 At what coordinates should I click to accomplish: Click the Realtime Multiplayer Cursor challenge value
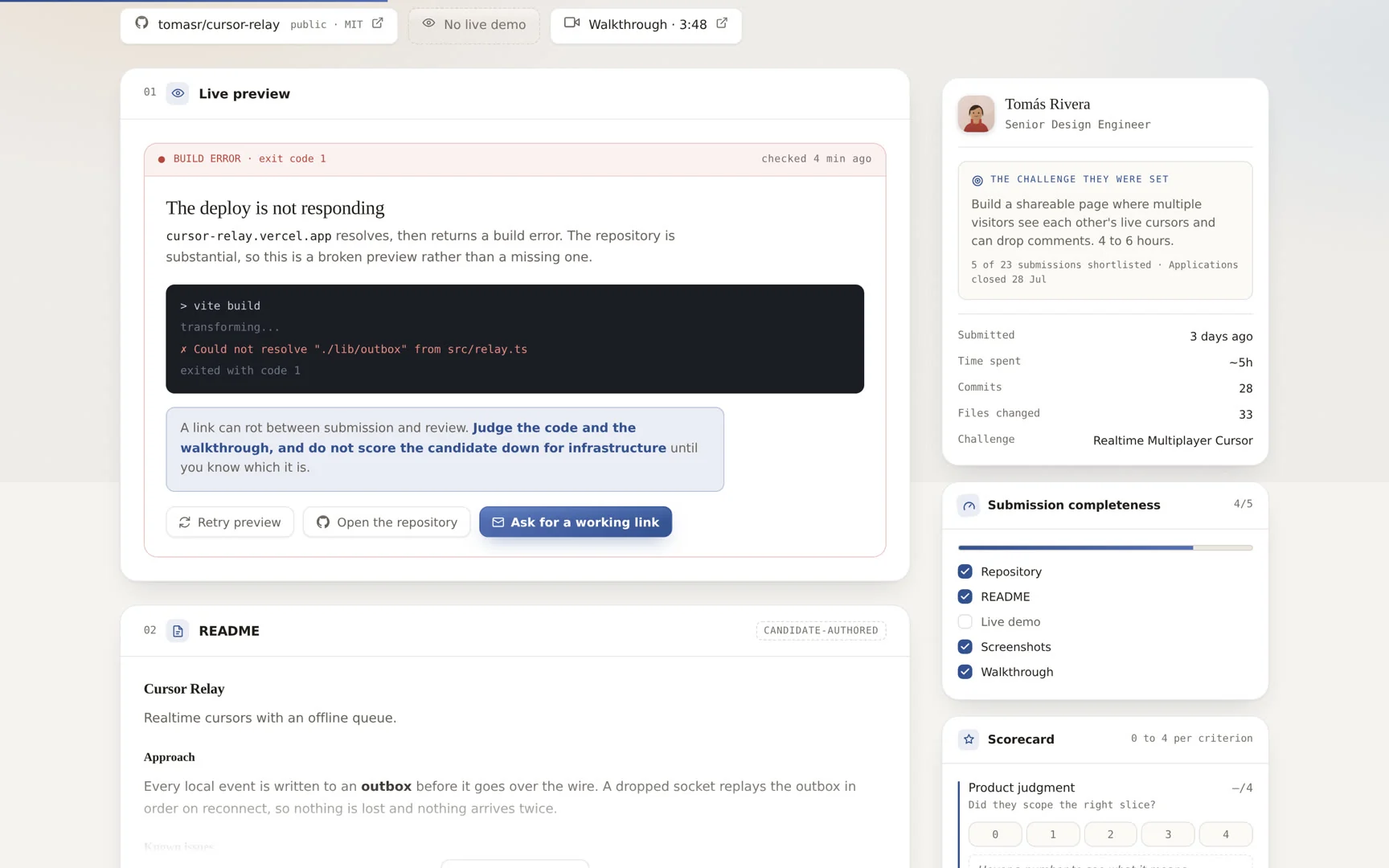click(x=1173, y=440)
